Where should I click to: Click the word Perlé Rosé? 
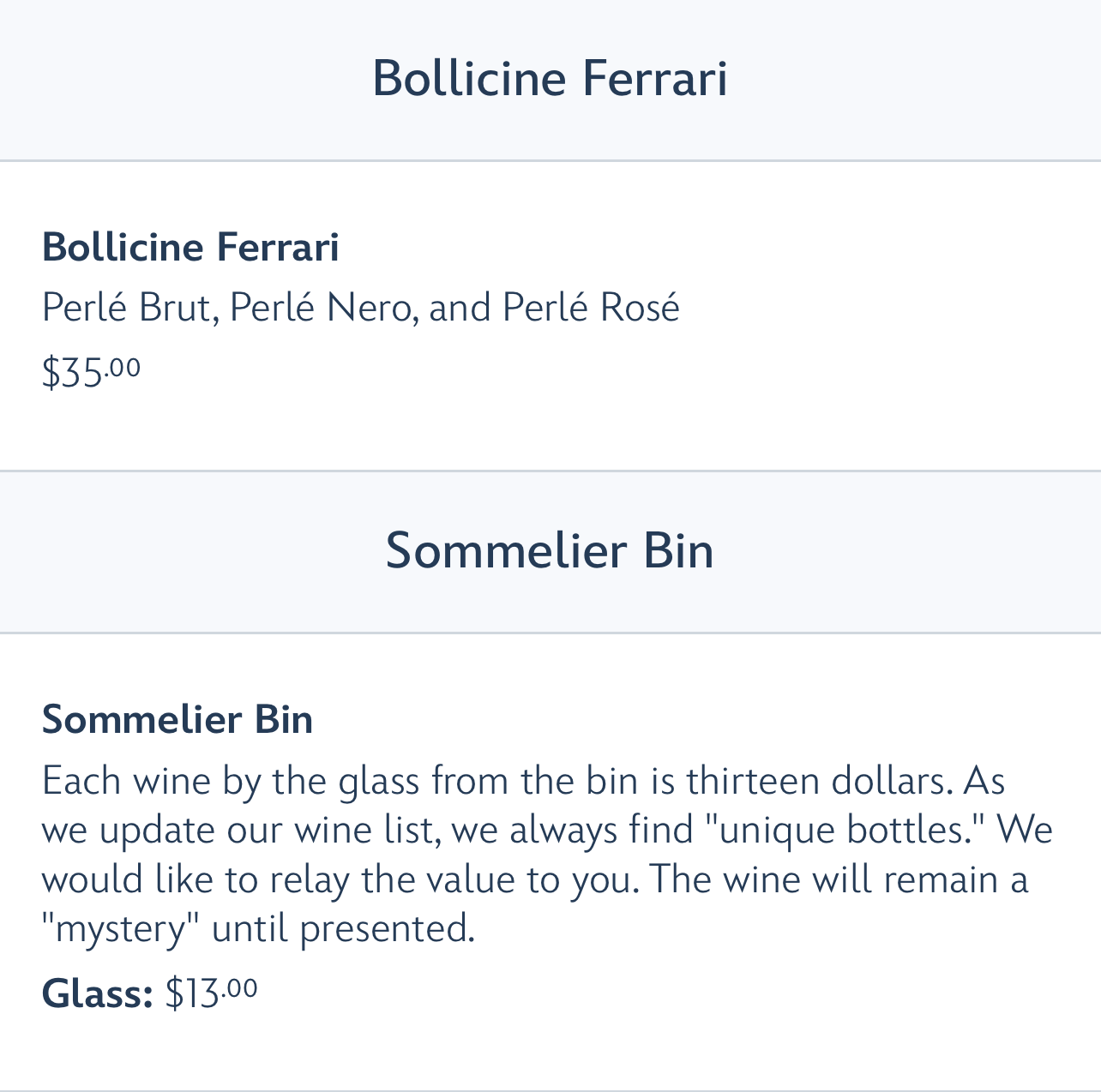point(591,308)
